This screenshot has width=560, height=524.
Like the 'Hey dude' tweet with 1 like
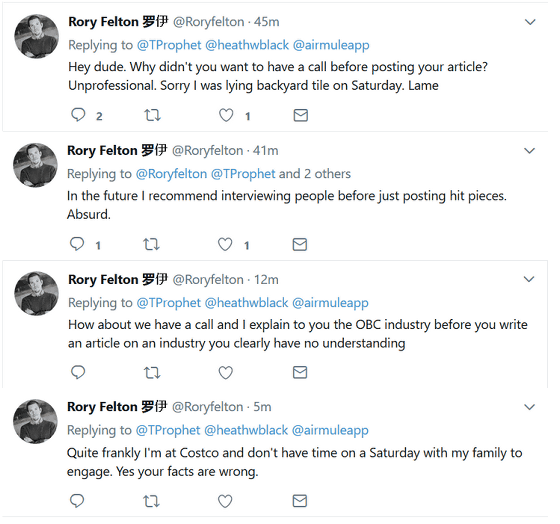tap(226, 115)
